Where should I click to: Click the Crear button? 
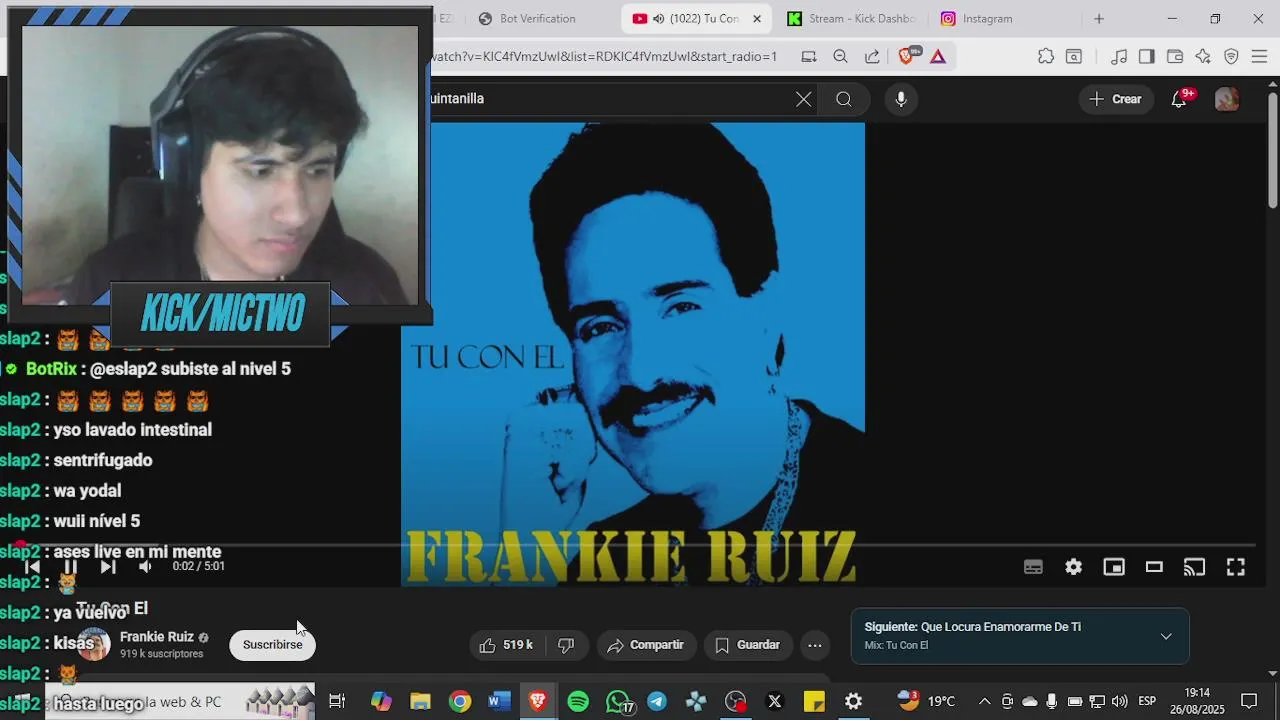[x=1115, y=99]
